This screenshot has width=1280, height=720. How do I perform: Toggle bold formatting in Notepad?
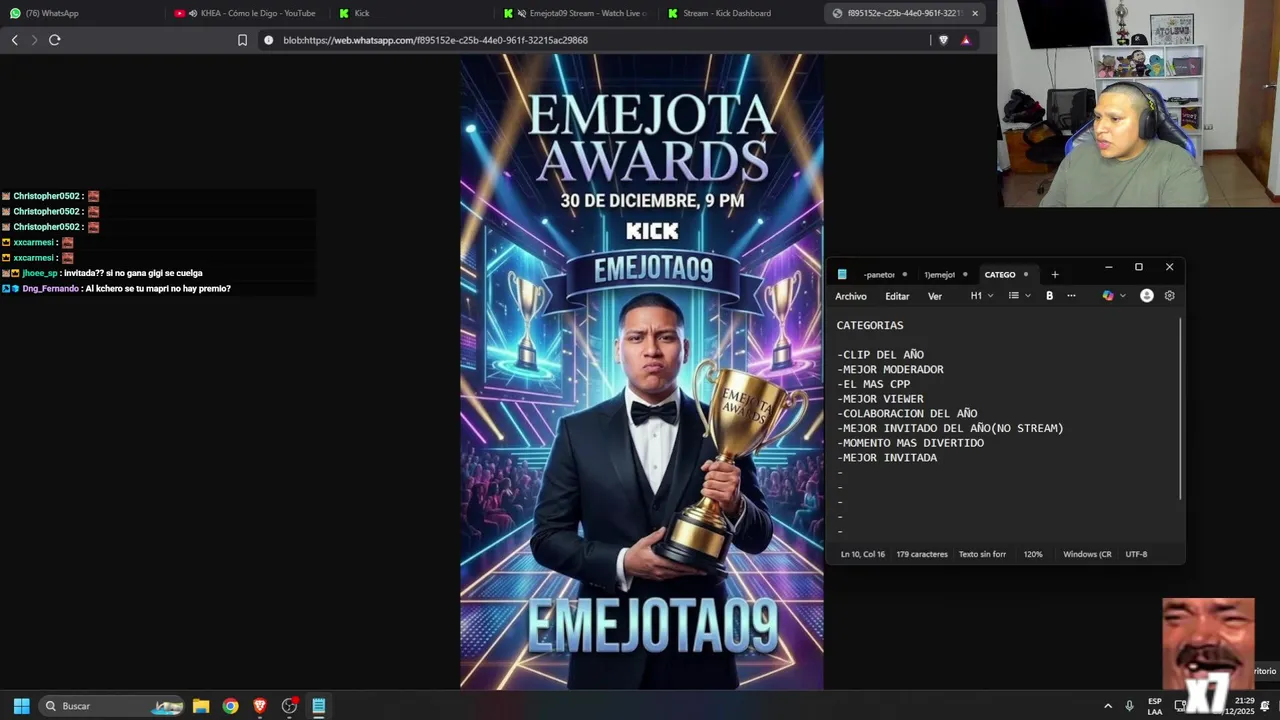tap(1049, 296)
